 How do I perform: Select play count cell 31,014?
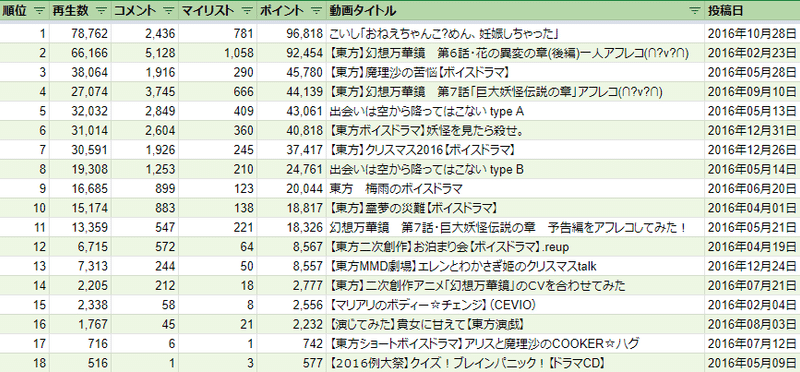80,131
